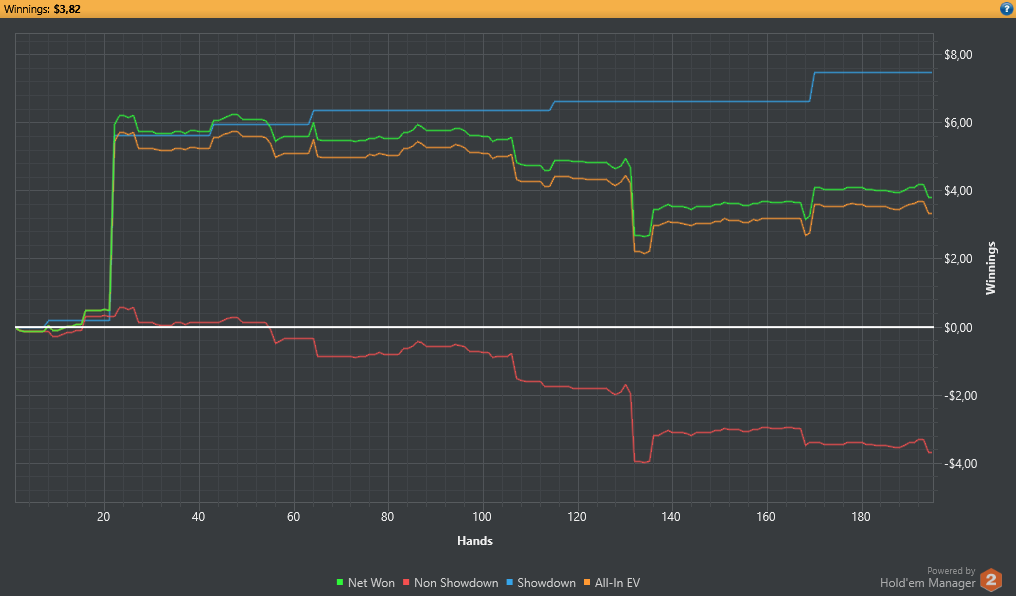Viewport: 1016px width, 596px height.
Task: Click the Hold'em Manager 2 logo
Action: [x=991, y=579]
